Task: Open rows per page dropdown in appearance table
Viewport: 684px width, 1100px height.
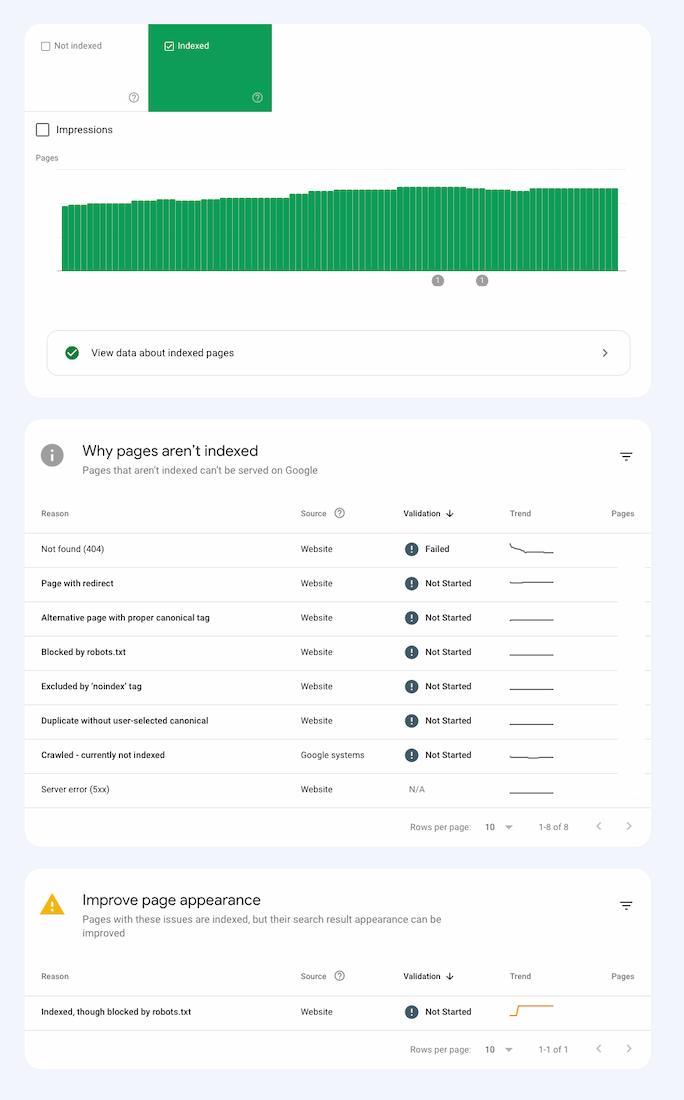Action: coord(499,1050)
